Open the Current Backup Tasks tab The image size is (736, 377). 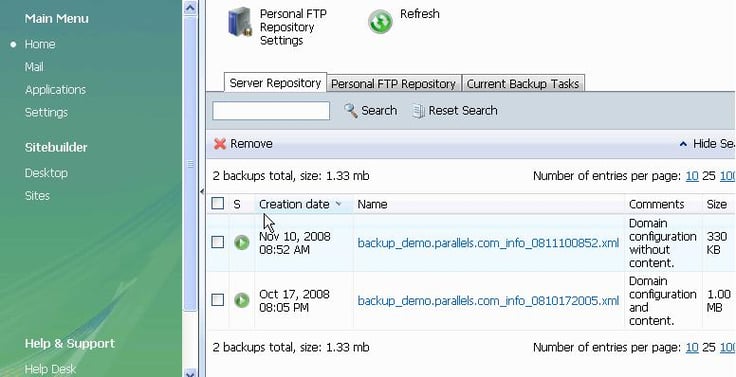523,84
